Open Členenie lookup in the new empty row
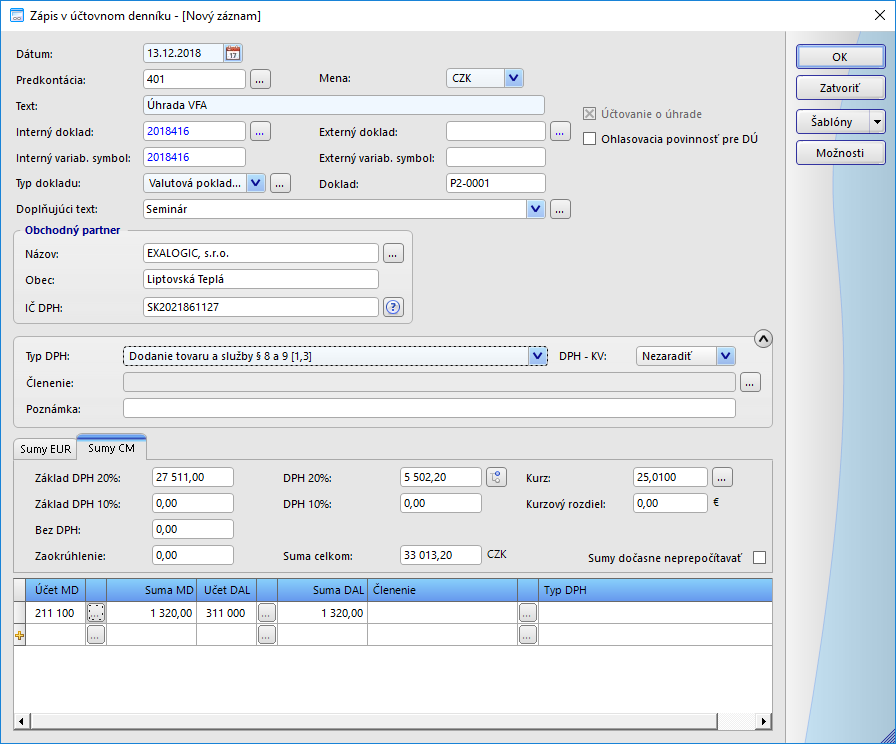This screenshot has height=744, width=896. 528,635
